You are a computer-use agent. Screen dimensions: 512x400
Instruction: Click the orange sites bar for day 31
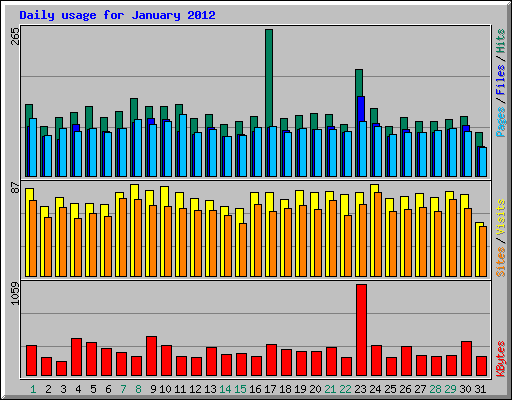(x=483, y=251)
